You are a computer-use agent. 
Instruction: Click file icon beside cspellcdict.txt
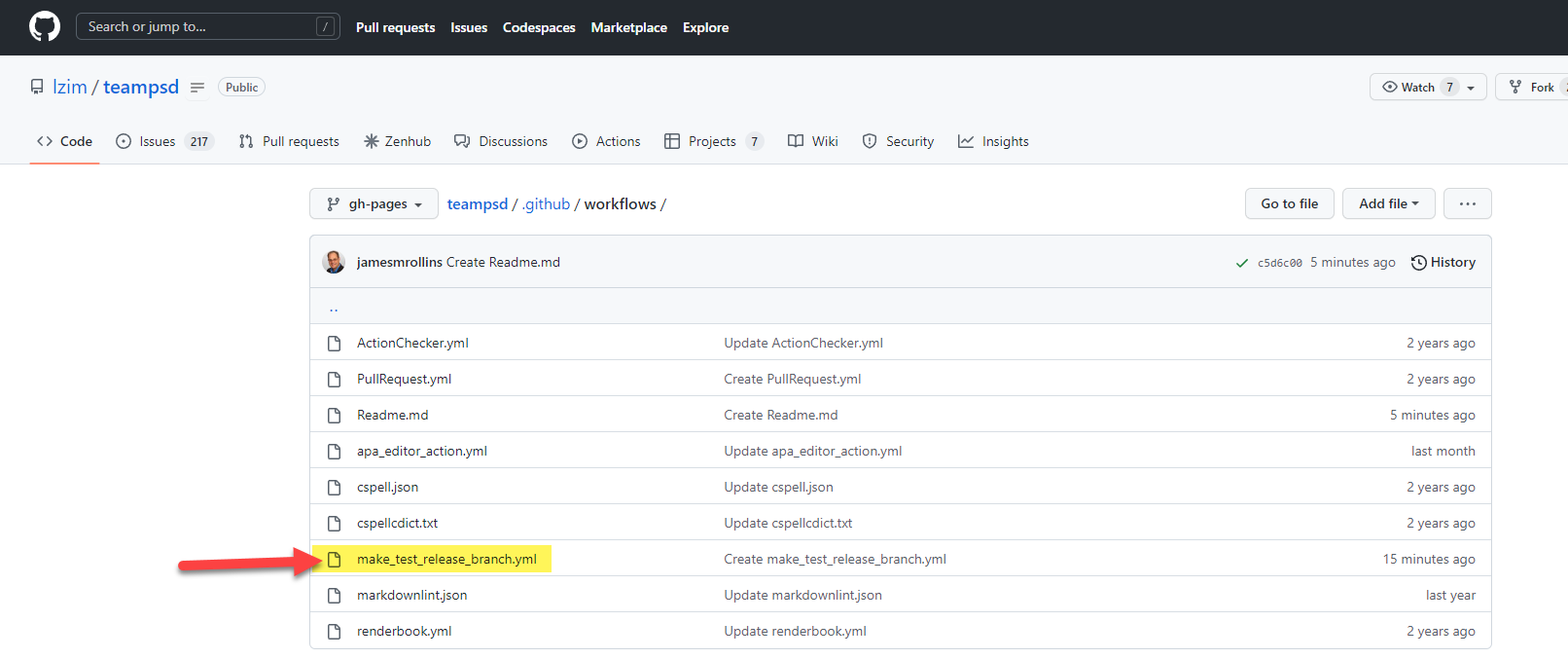(x=334, y=523)
